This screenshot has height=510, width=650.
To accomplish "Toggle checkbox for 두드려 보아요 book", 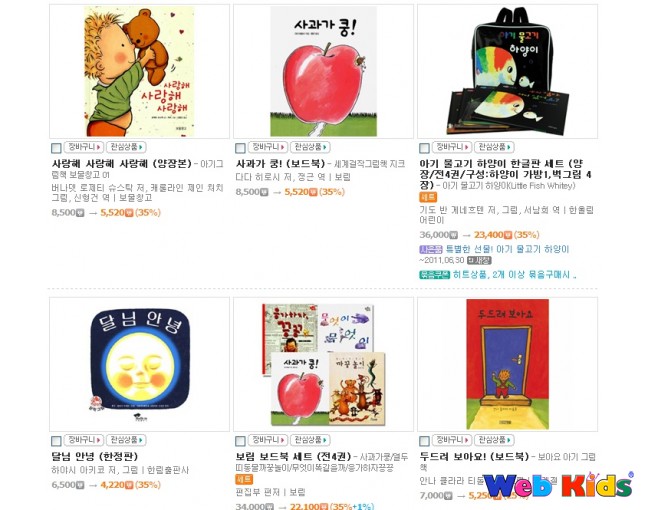I will 424,441.
